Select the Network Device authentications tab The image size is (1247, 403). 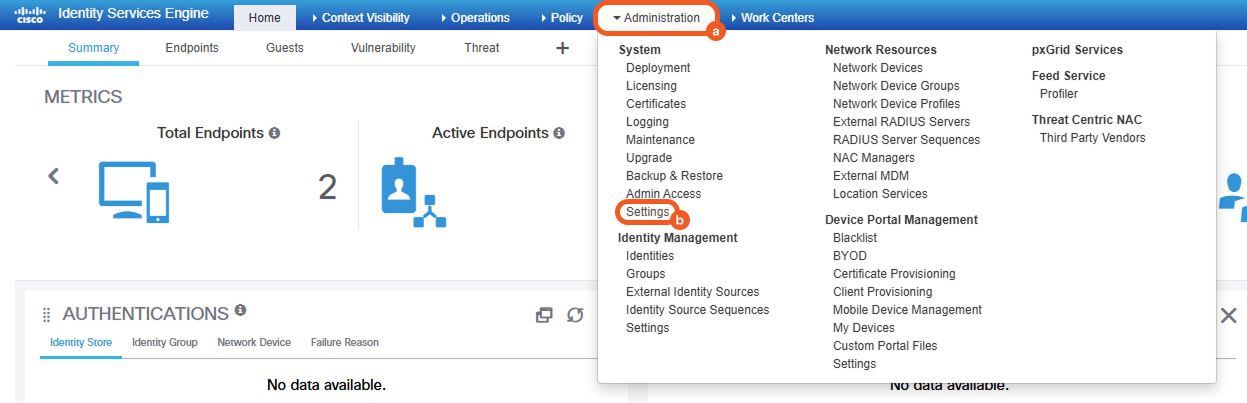click(x=254, y=342)
